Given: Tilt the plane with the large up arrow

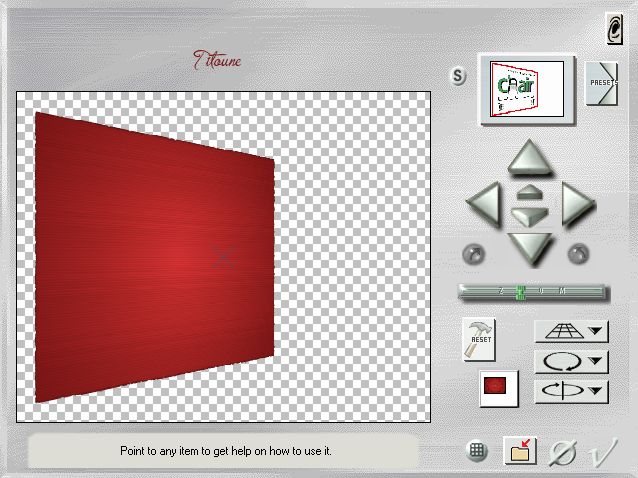Looking at the screenshot, I should pyautogui.click(x=529, y=157).
